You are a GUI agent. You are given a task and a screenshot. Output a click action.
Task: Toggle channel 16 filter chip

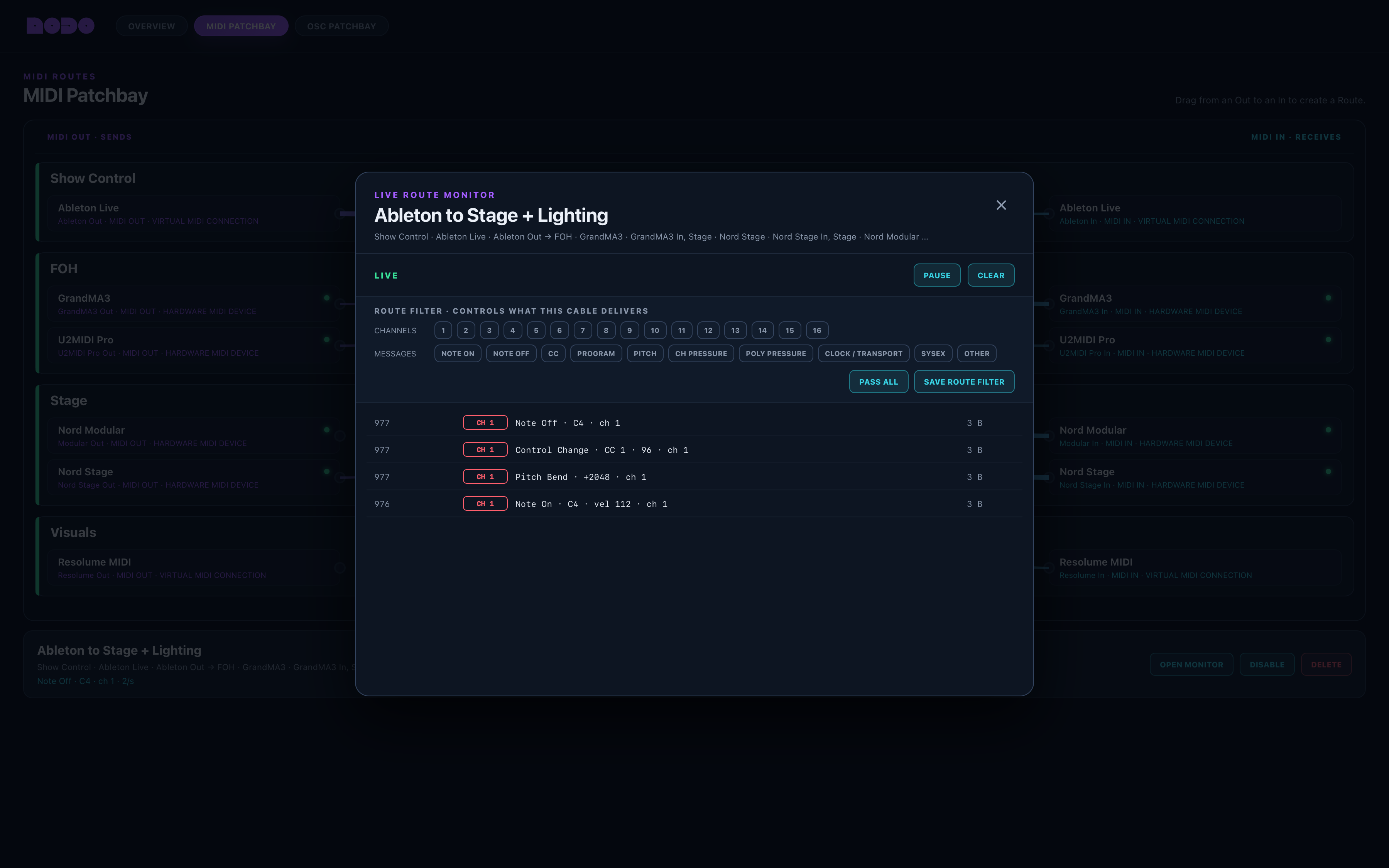817,330
